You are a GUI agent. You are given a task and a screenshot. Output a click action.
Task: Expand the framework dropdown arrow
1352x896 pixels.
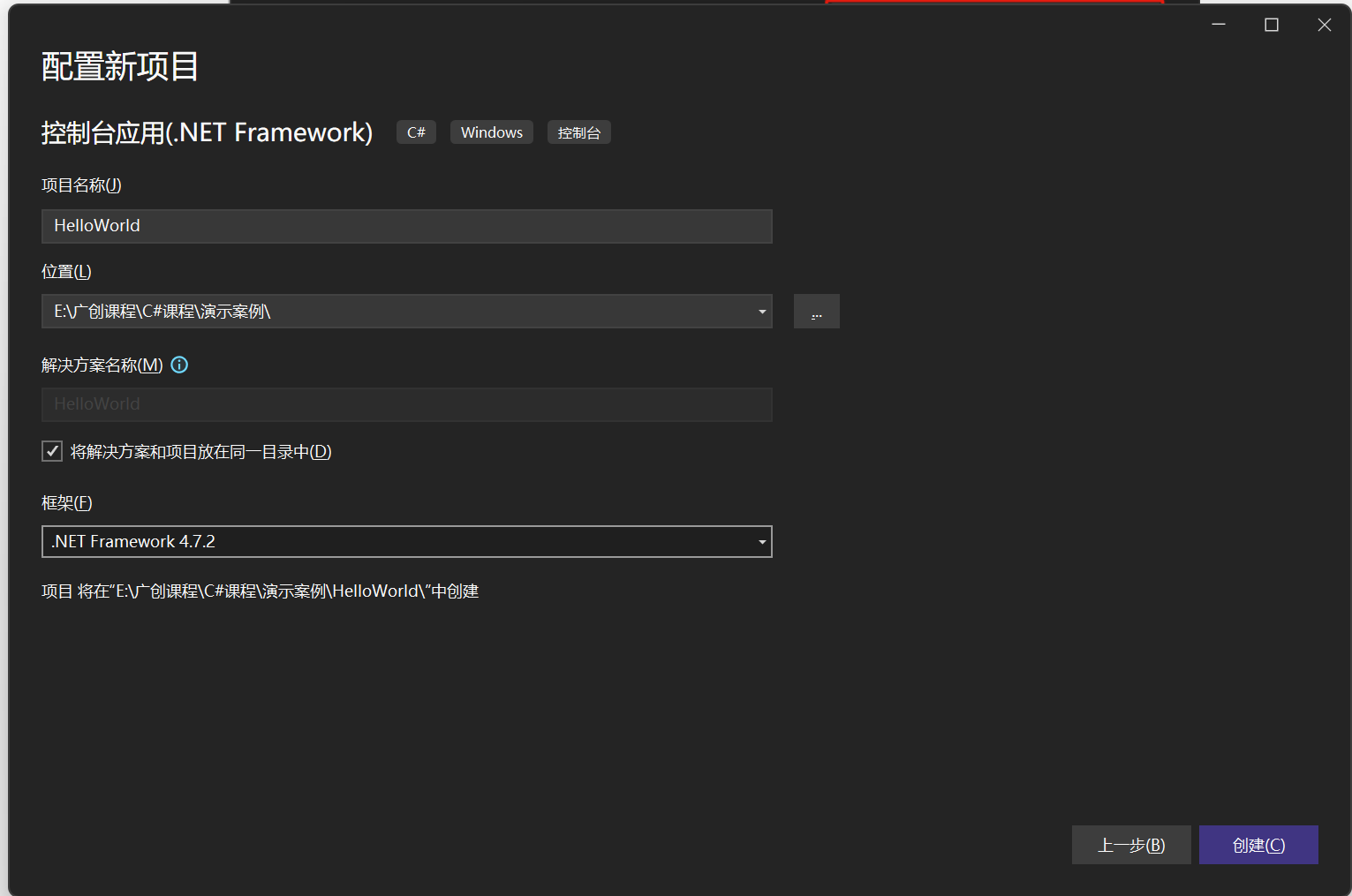coord(761,542)
